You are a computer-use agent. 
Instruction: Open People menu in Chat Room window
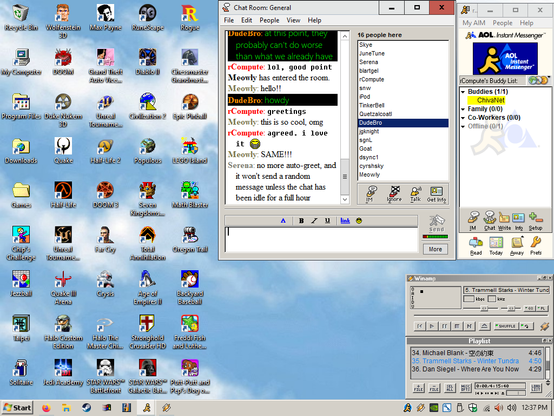click(x=269, y=20)
